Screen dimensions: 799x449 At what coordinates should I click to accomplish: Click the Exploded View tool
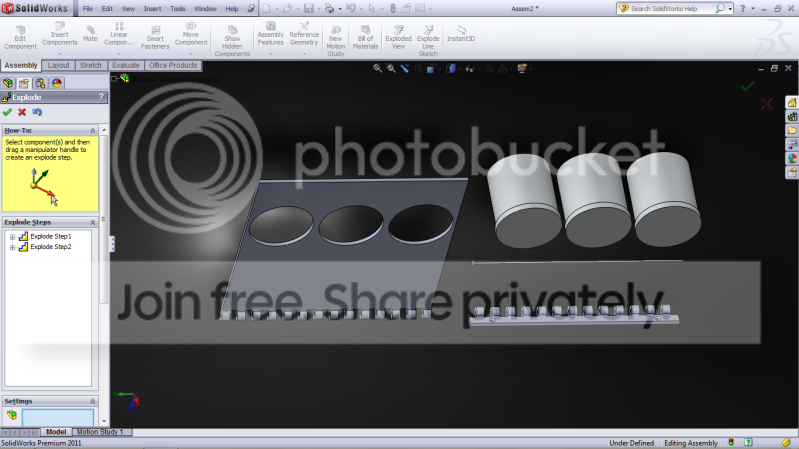point(398,37)
